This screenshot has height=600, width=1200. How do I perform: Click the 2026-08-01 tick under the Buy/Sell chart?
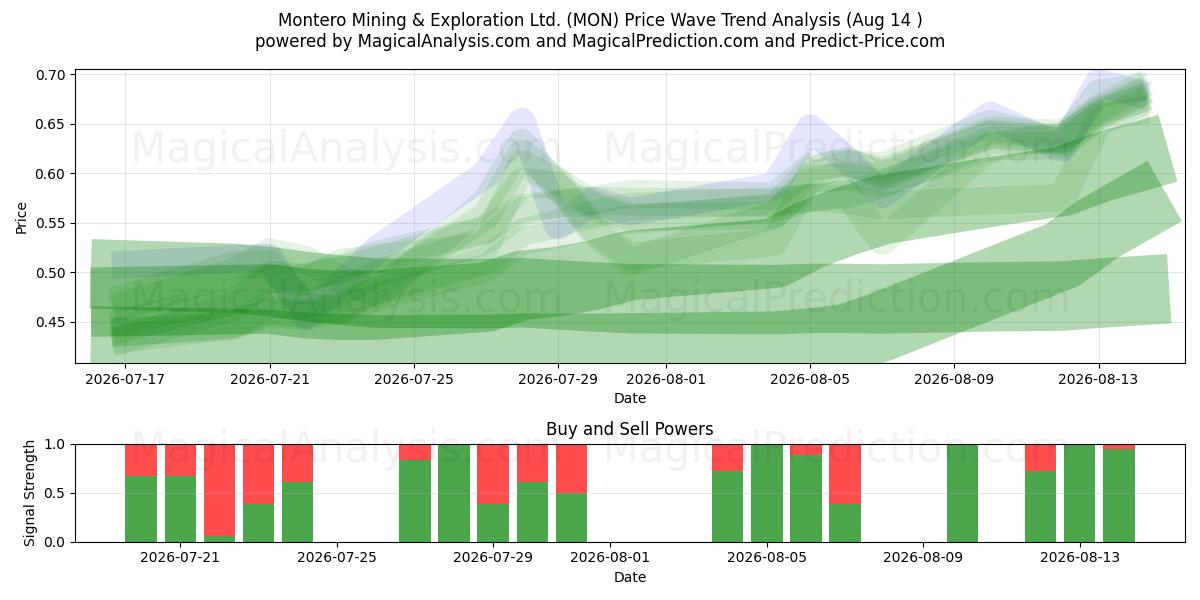(x=610, y=558)
